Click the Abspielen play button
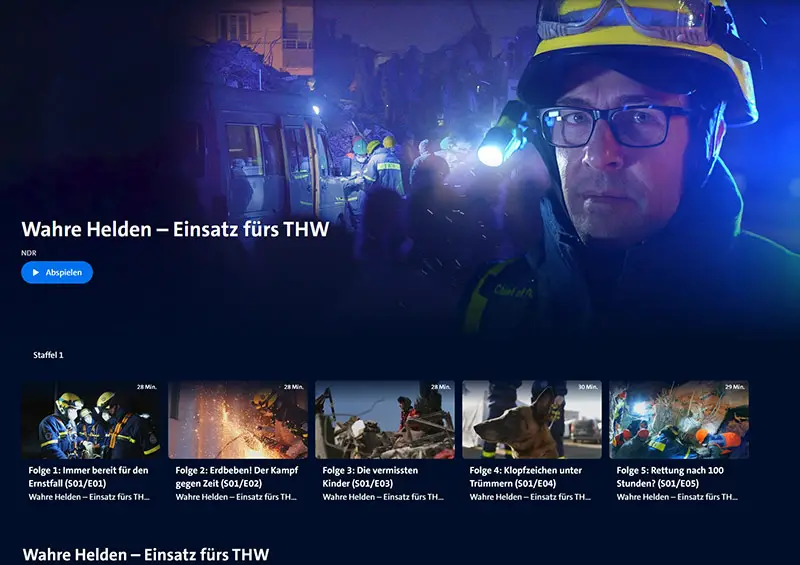This screenshot has width=800, height=565. [57, 272]
